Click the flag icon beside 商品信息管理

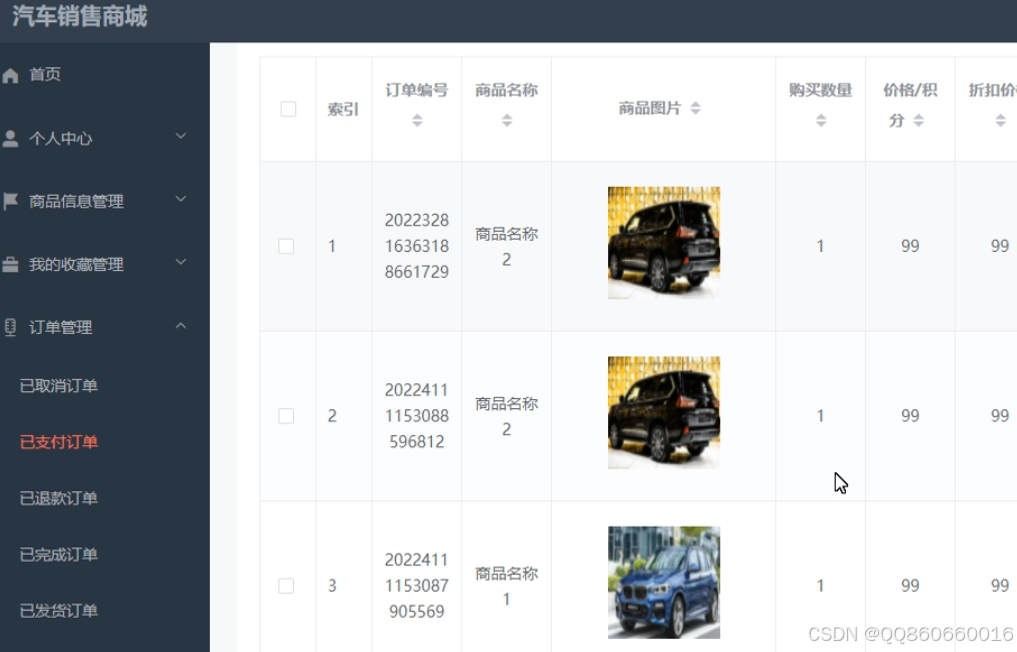click(x=10, y=201)
